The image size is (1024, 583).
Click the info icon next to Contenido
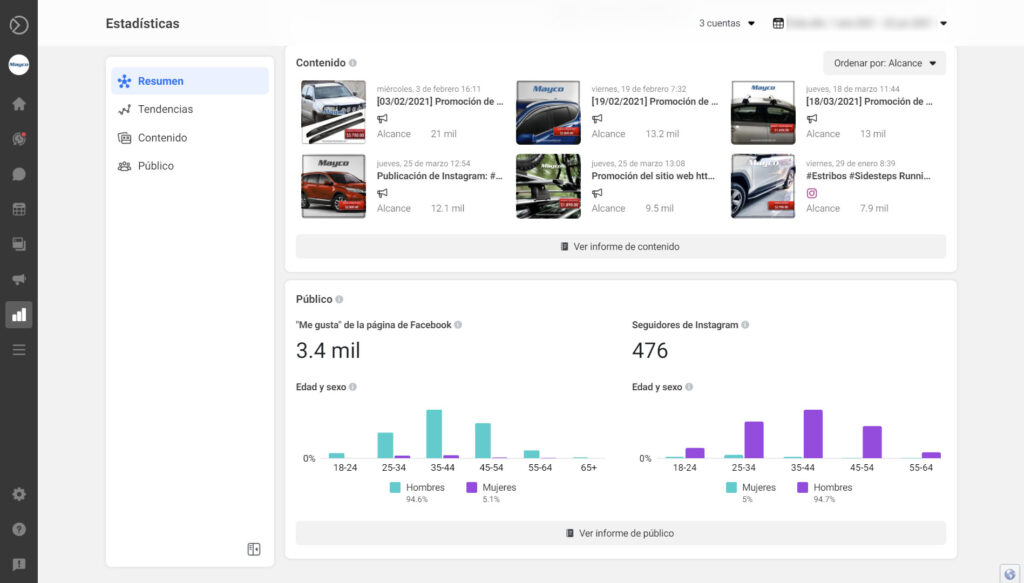coord(353,63)
